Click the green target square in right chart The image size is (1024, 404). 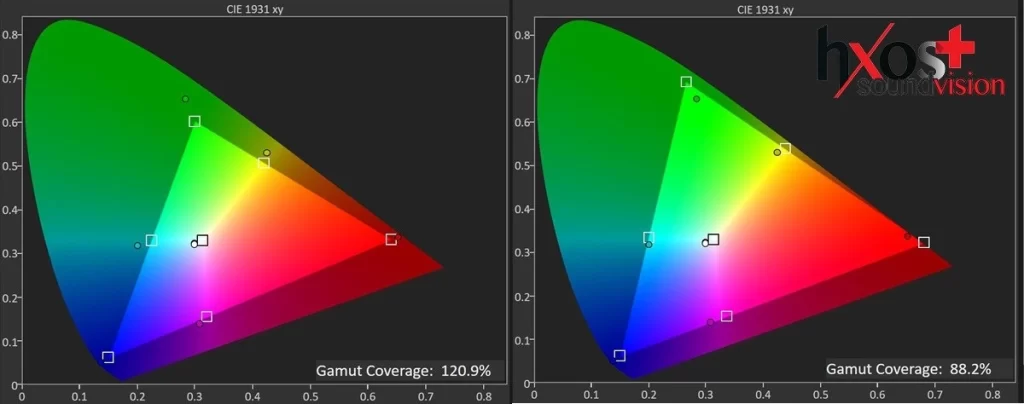pyautogui.click(x=686, y=82)
